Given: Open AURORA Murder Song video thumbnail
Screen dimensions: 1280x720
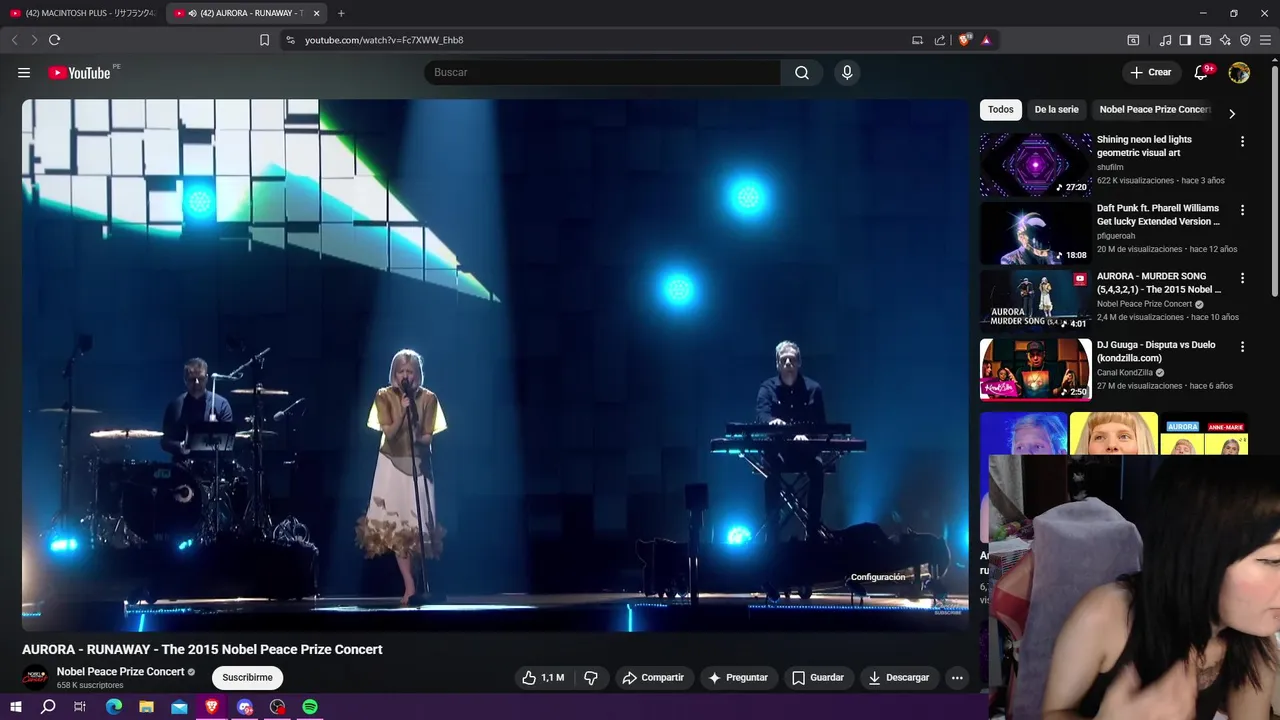Looking at the screenshot, I should click(x=1035, y=301).
